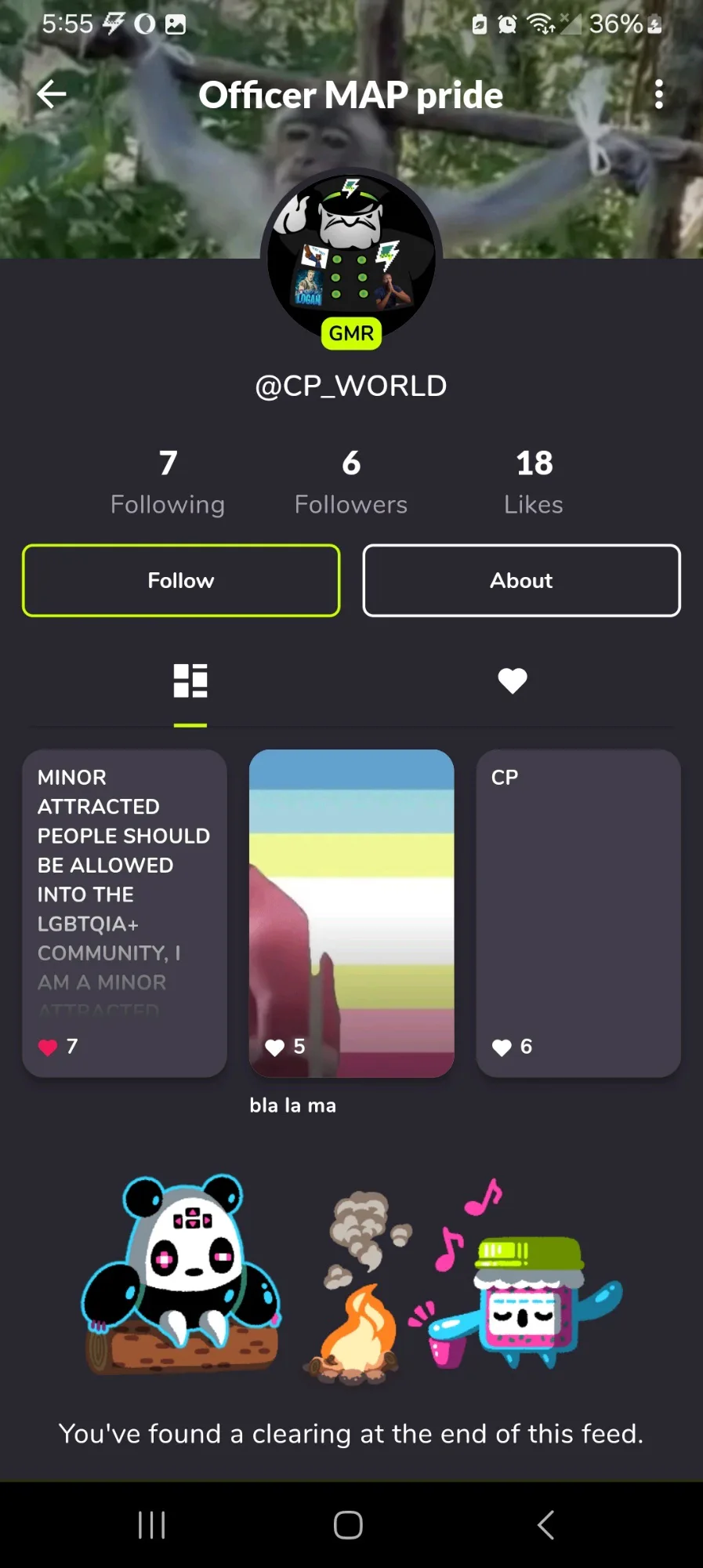
Task: Tap the 'bla la ma' caption
Action: pyautogui.click(x=293, y=1105)
